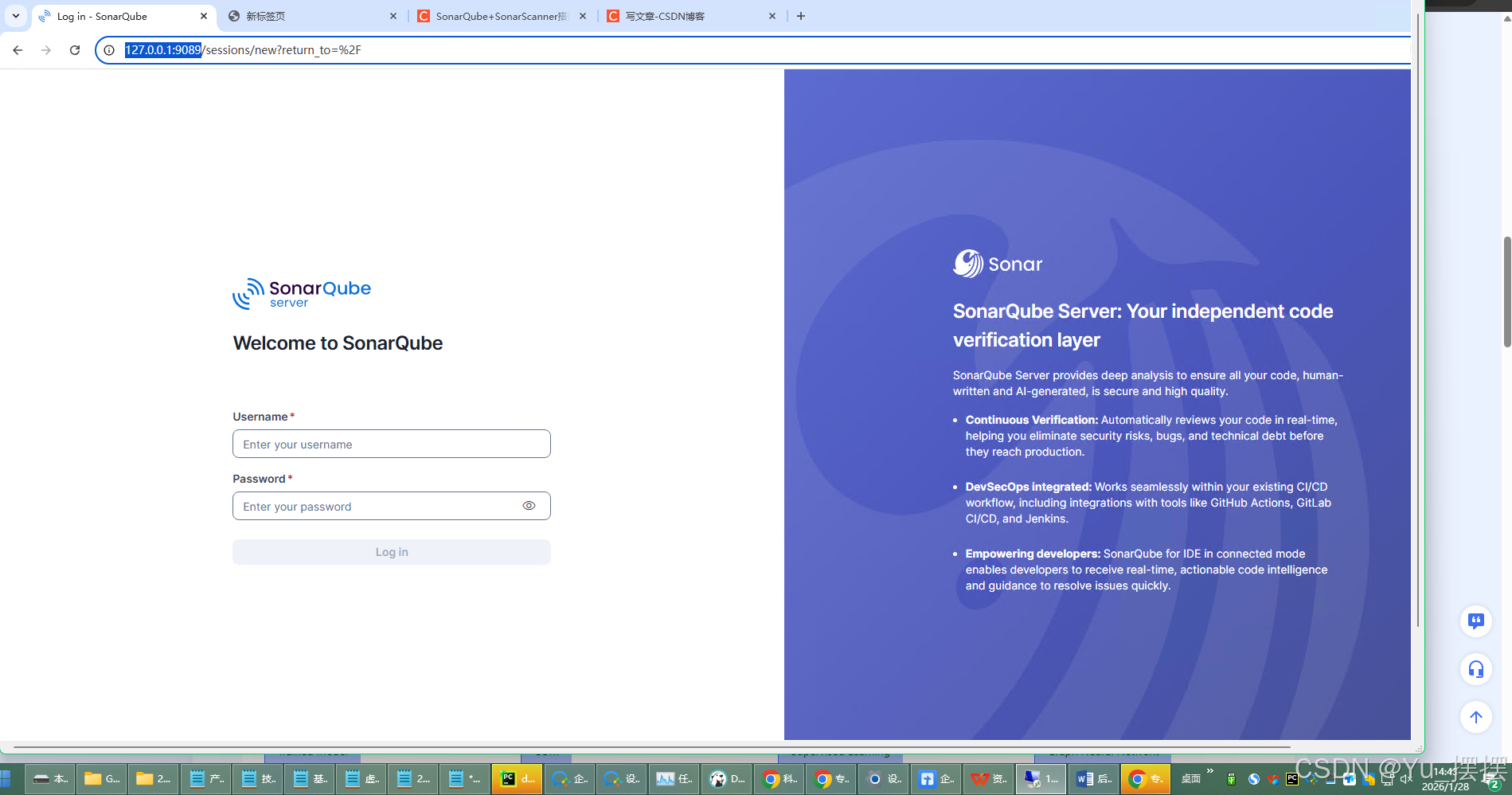Image resolution: width=1512 pixels, height=795 pixels.
Task: Open the Chrome taskbar item 科..
Action: (x=777, y=778)
